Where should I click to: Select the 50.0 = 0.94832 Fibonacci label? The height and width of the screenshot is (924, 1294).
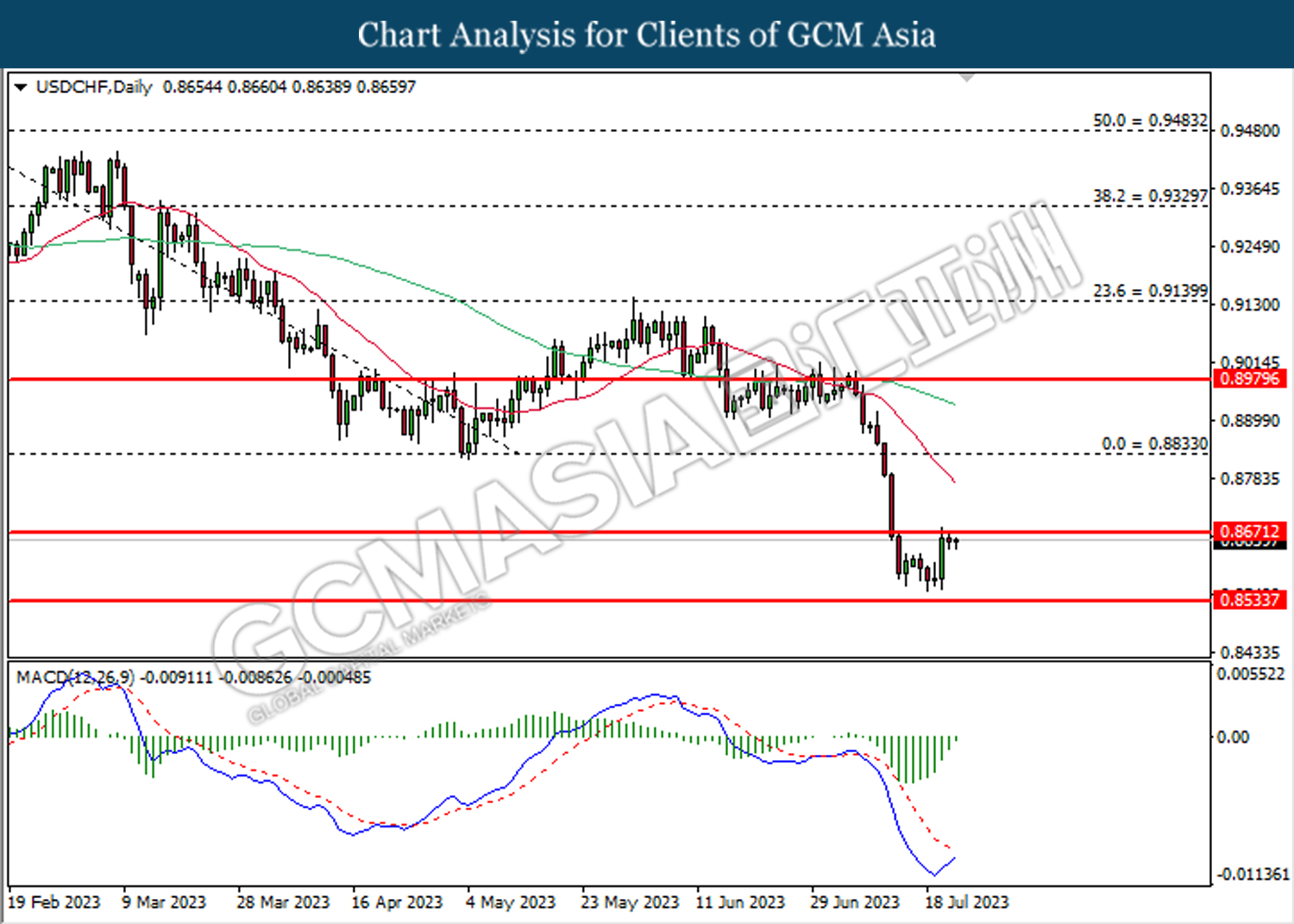pos(1150,121)
